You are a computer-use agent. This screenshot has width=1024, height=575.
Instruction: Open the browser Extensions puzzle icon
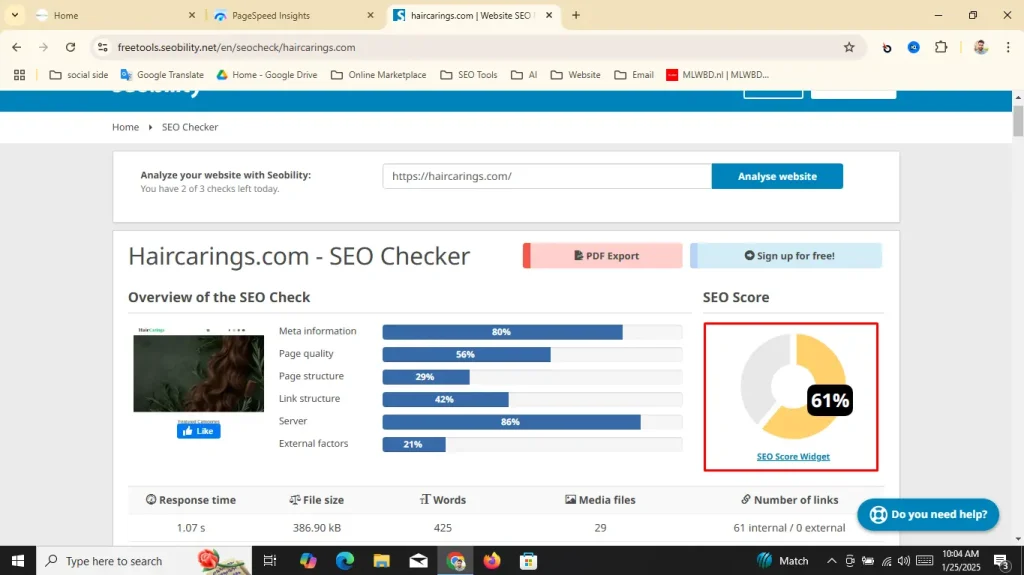tap(940, 47)
